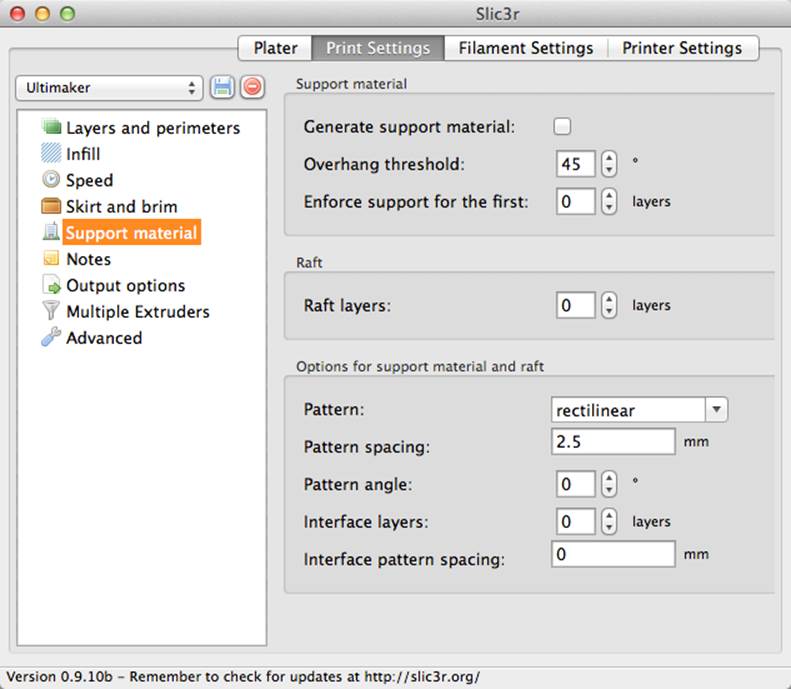Open the Pattern rectilinear dropdown arrow

click(716, 410)
